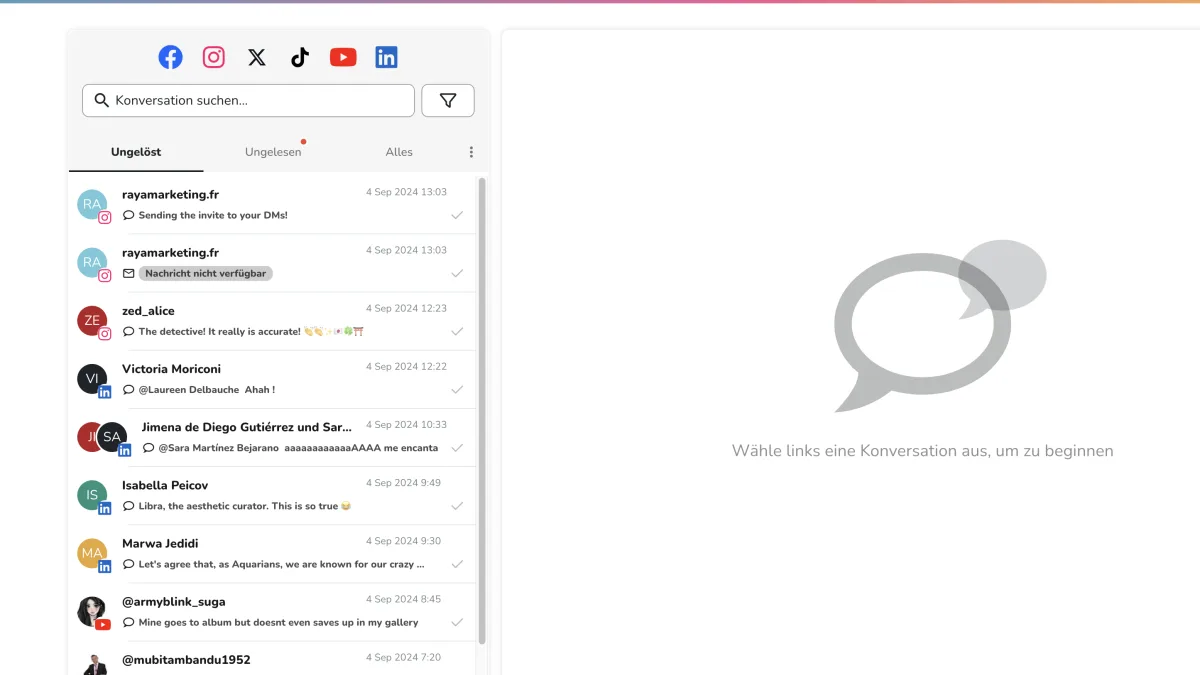
Task: Mark Victoria Moriconi conversation as resolved
Action: point(457,389)
